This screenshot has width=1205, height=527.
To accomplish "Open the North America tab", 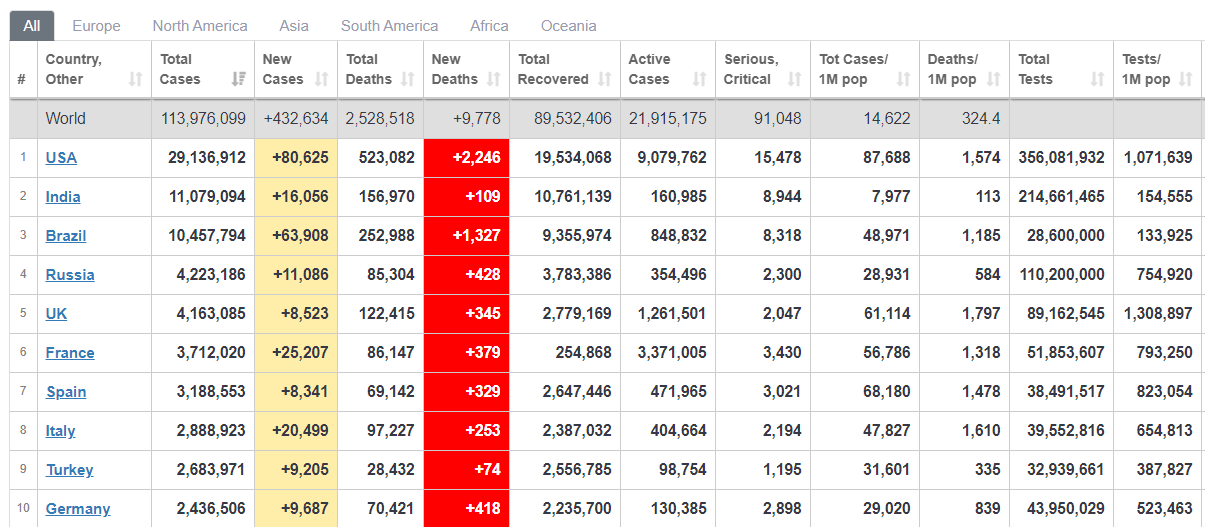I will tap(200, 26).
